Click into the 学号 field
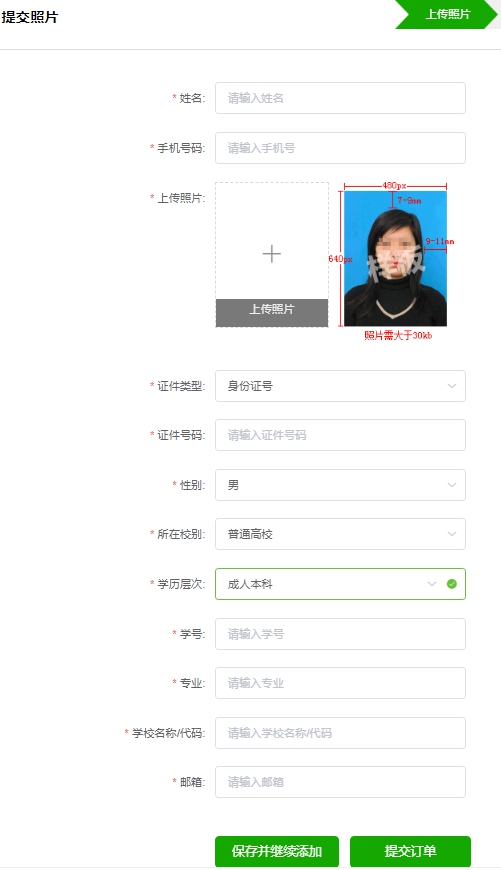 pyautogui.click(x=340, y=634)
